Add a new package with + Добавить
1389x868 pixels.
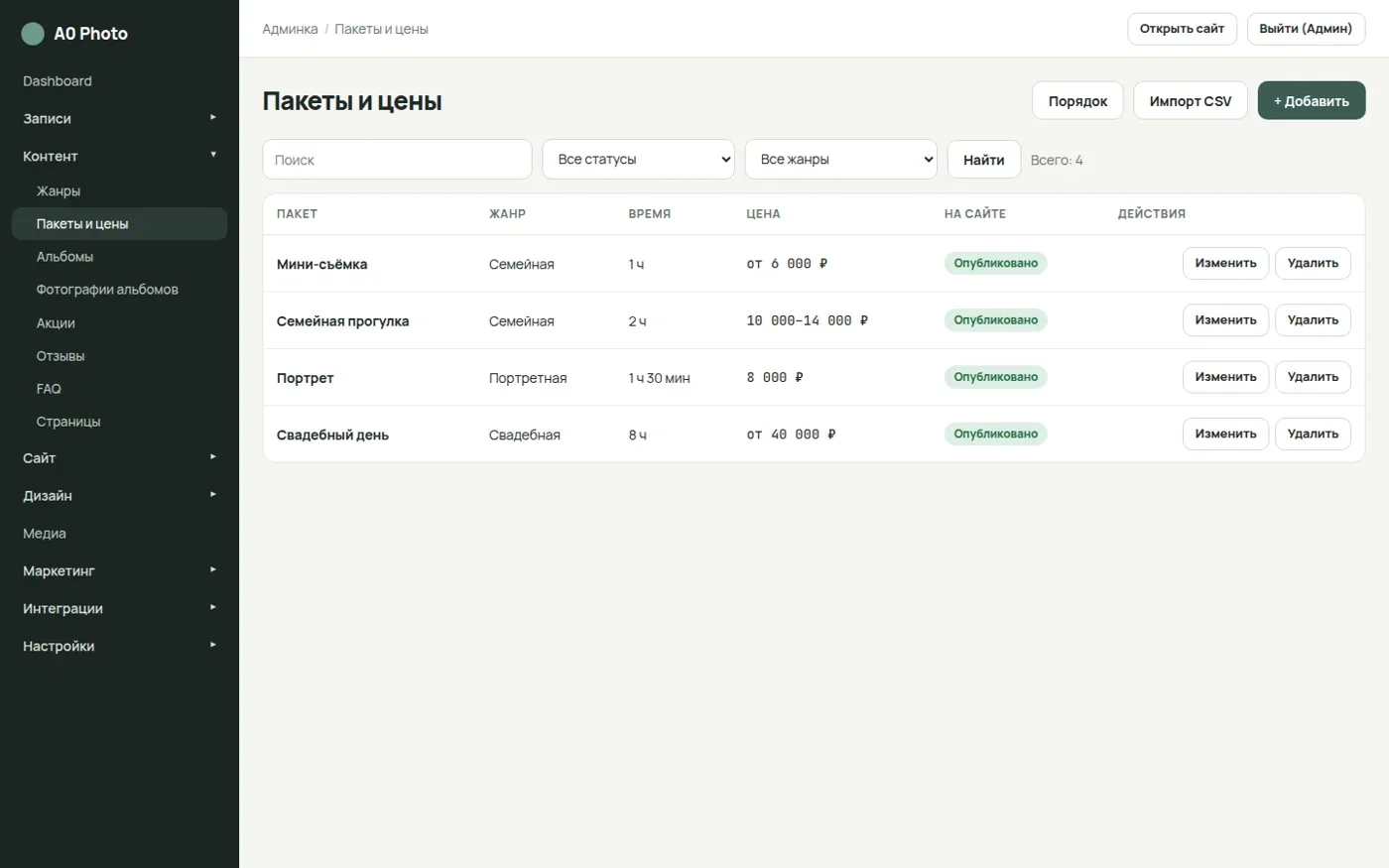pyautogui.click(x=1312, y=101)
